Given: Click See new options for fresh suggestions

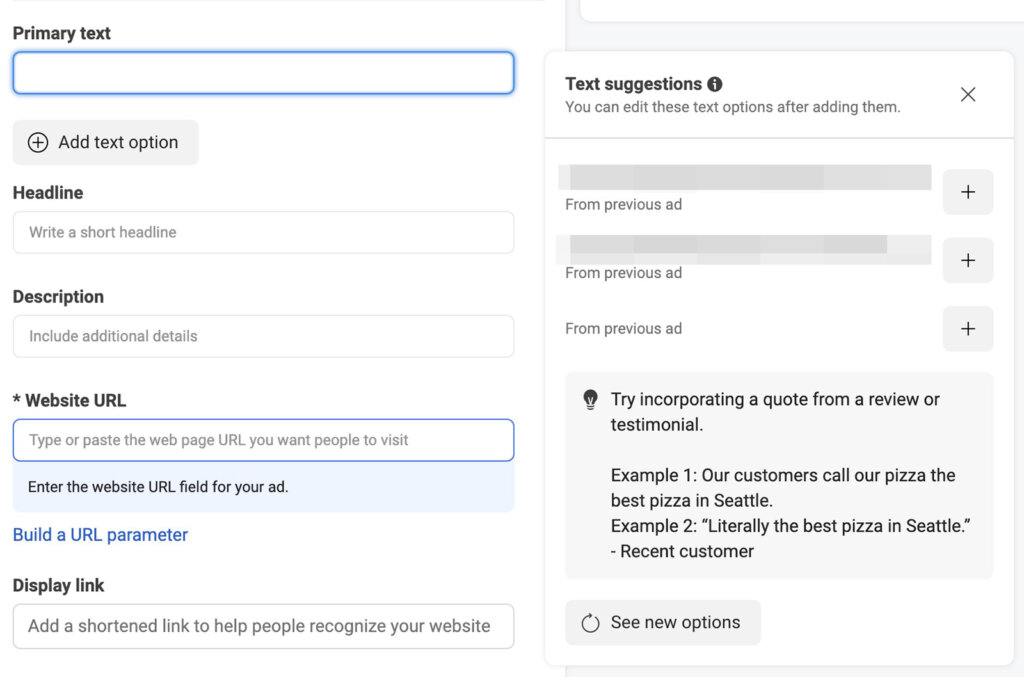Looking at the screenshot, I should tap(662, 622).
